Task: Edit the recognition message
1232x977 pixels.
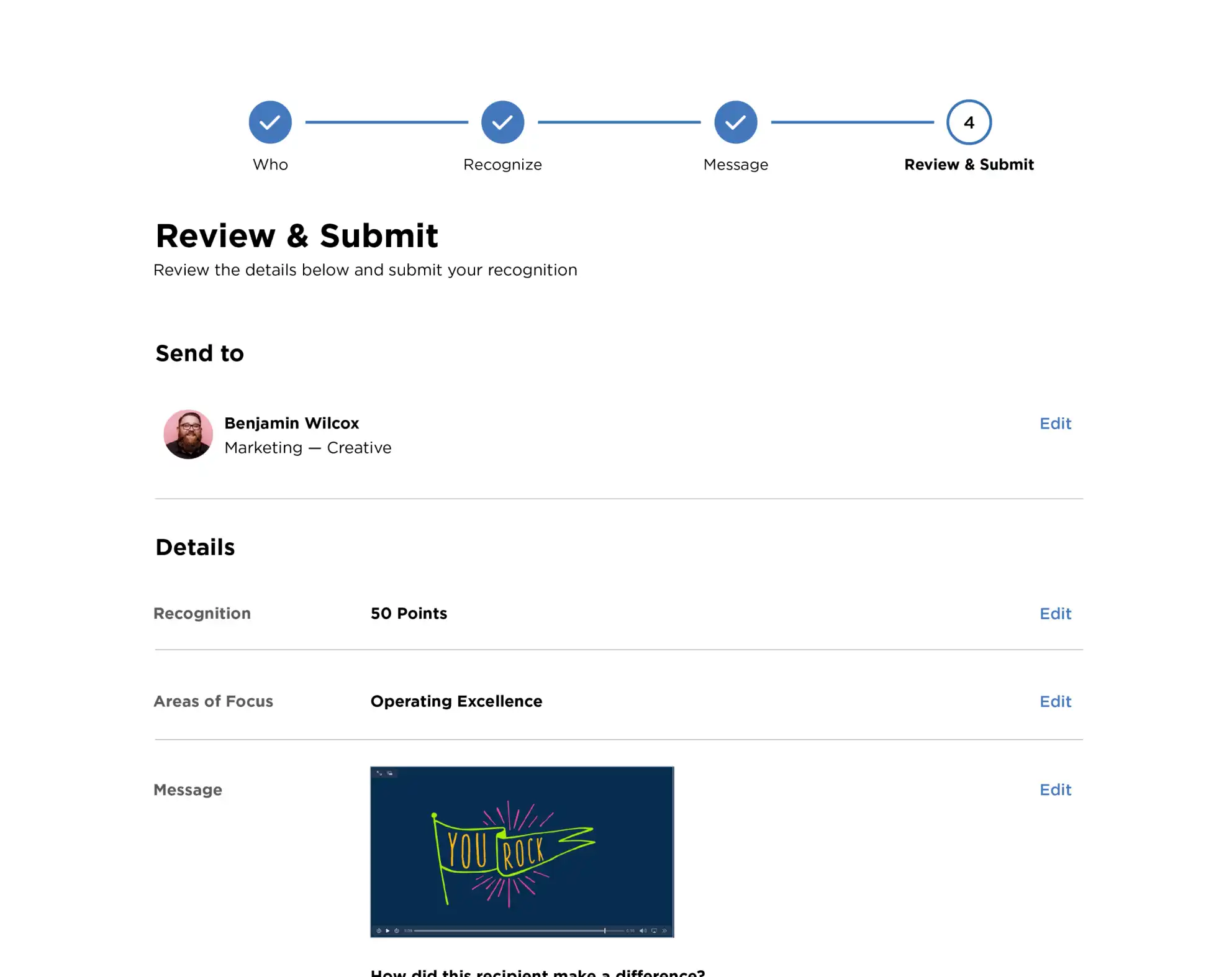Action: point(1055,789)
